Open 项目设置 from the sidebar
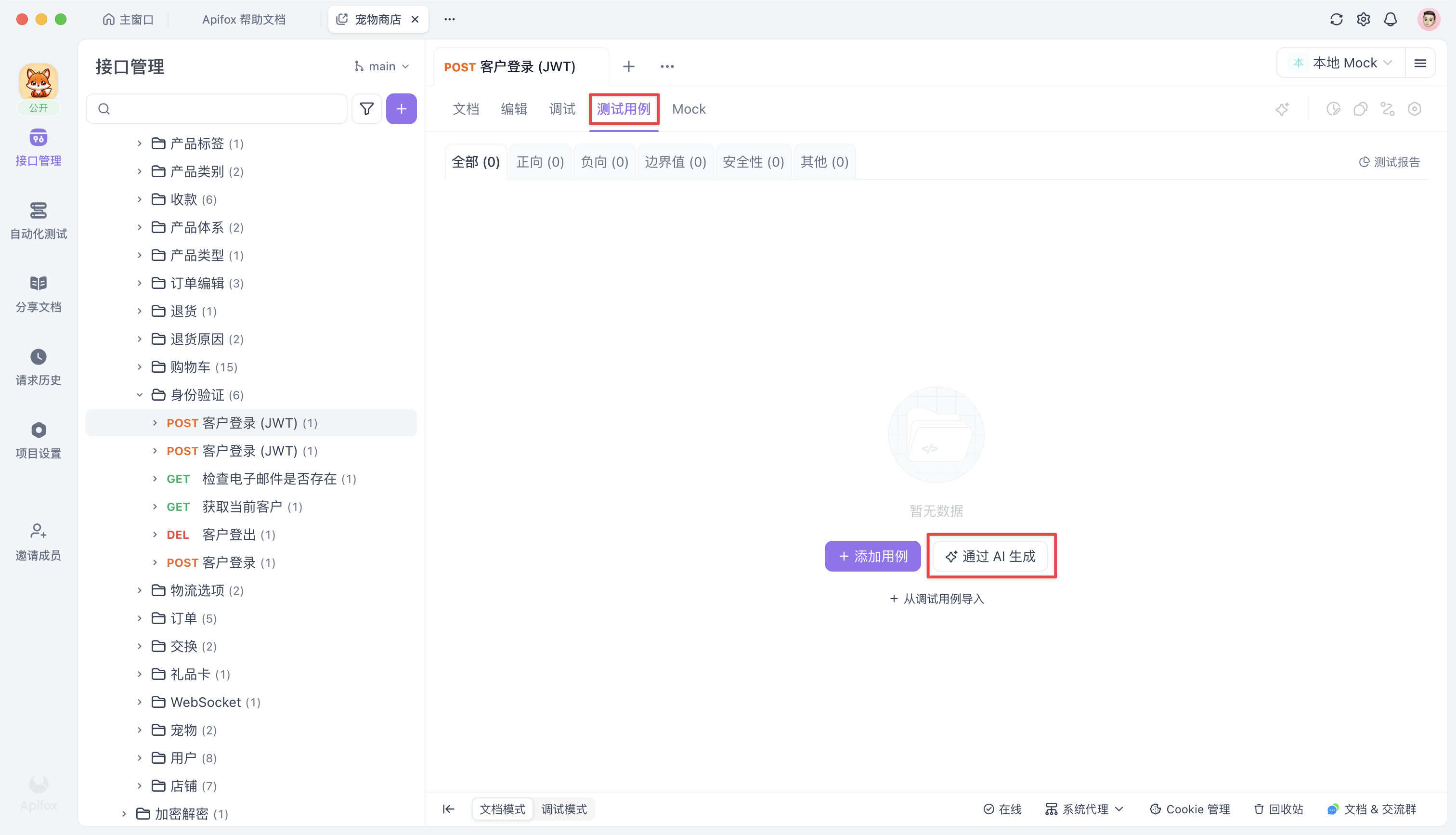The height and width of the screenshot is (835, 1456). pos(38,440)
